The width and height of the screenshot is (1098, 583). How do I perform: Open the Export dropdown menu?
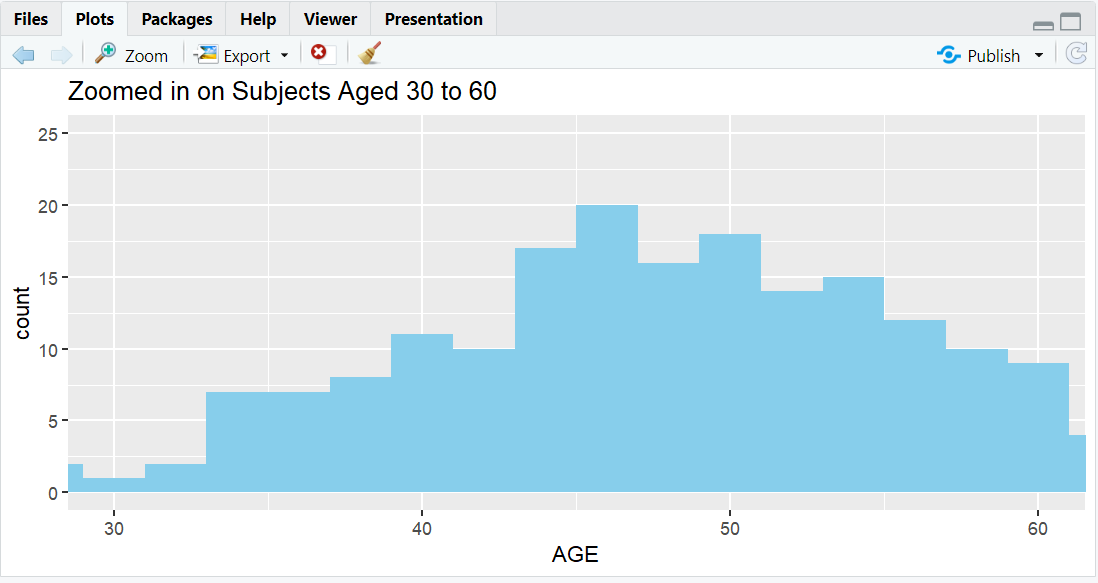(x=283, y=55)
